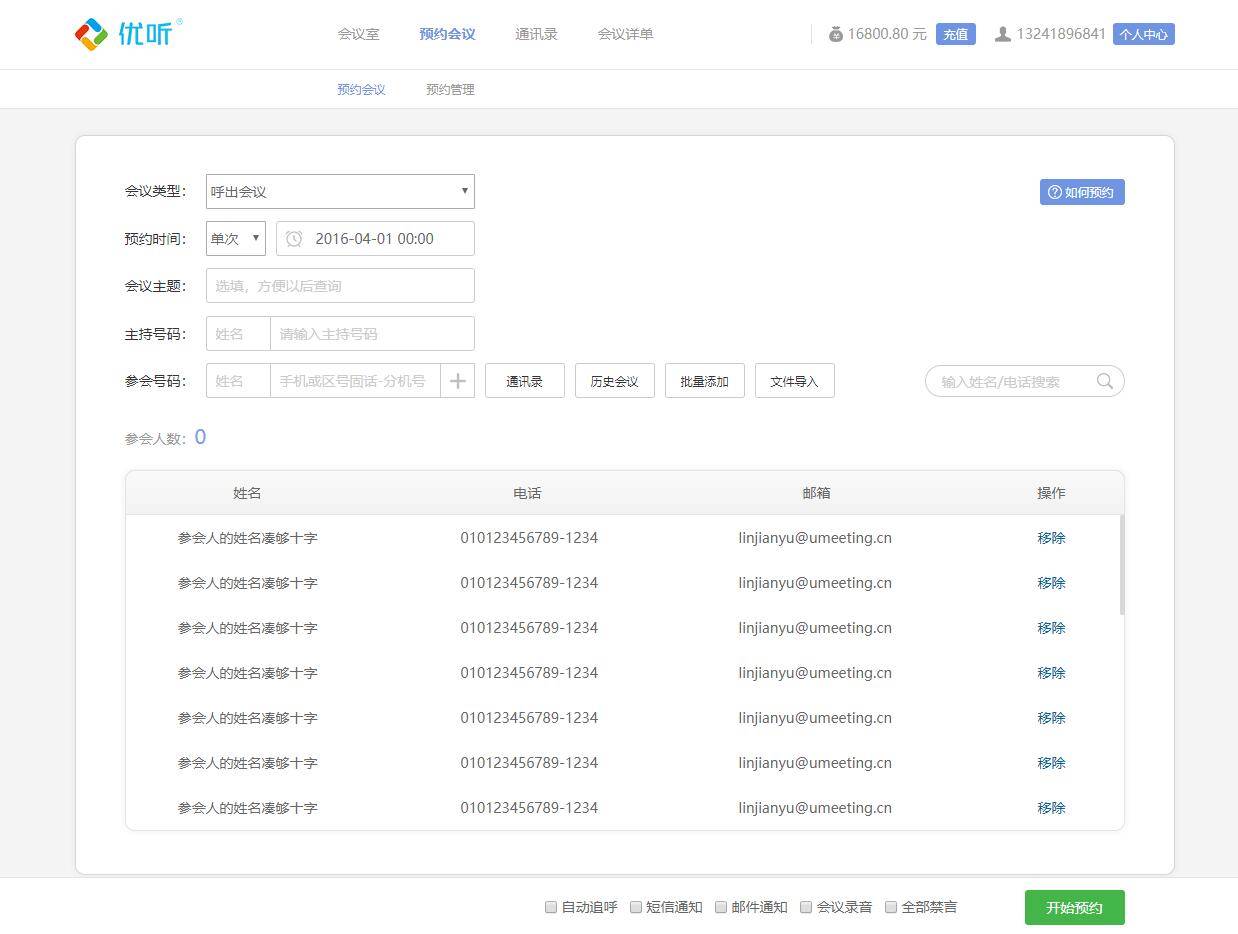
Task: Remove the first participant via 移除
Action: coord(1051,538)
